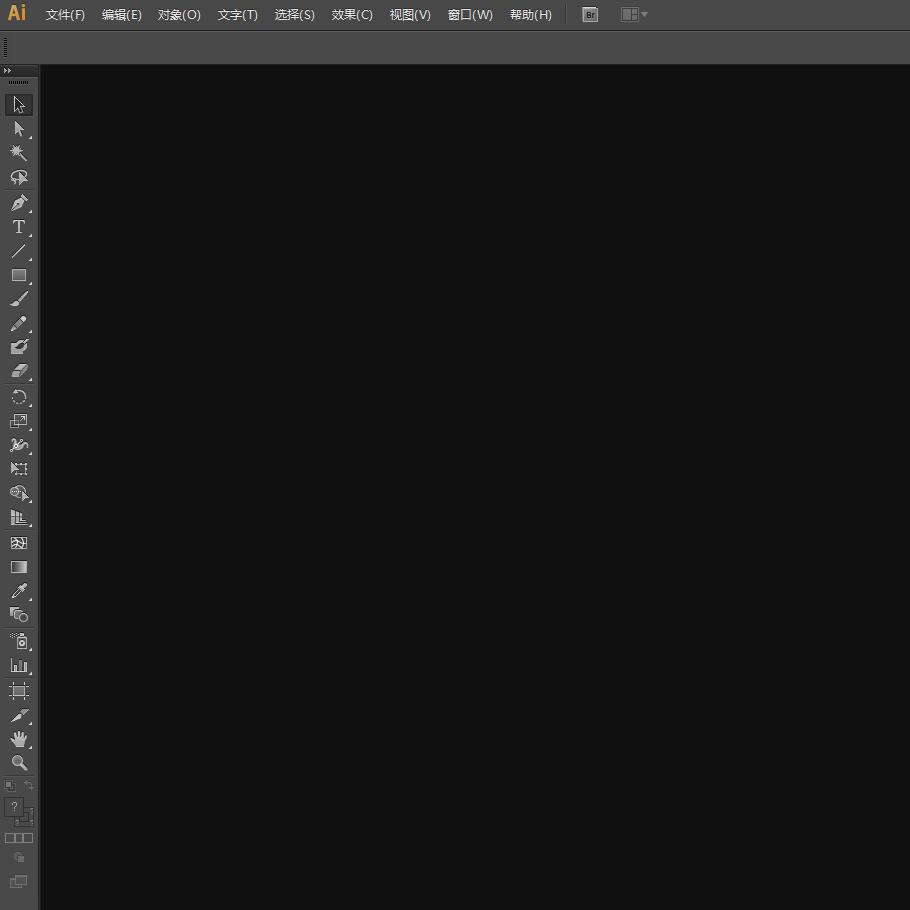Toggle the drawing mode button
This screenshot has height=910, width=910.
click(x=19, y=857)
